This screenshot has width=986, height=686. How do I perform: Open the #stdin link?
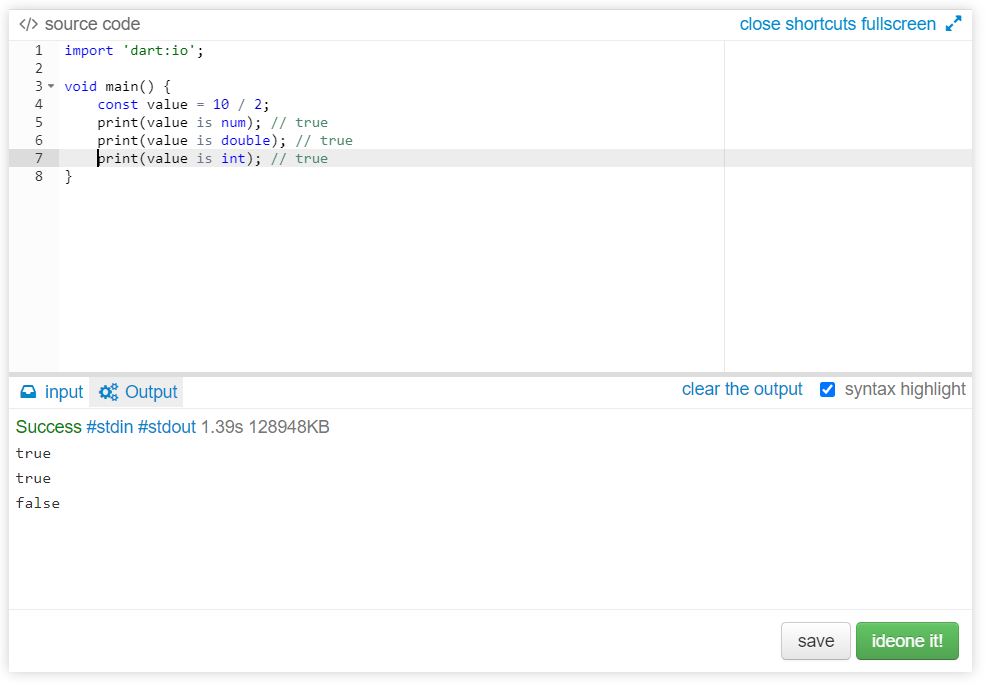click(x=109, y=427)
